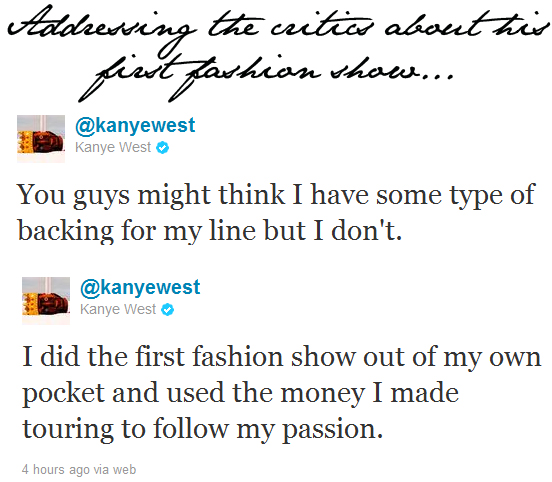The width and height of the screenshot is (552, 482).
Task: Click the word 'backing' in the first tweet
Action: (x=65, y=231)
